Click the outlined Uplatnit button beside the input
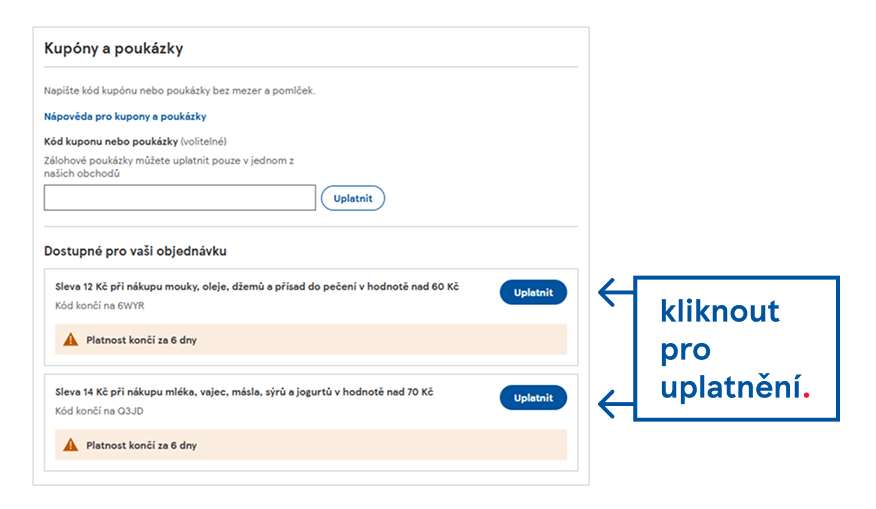 tap(353, 198)
